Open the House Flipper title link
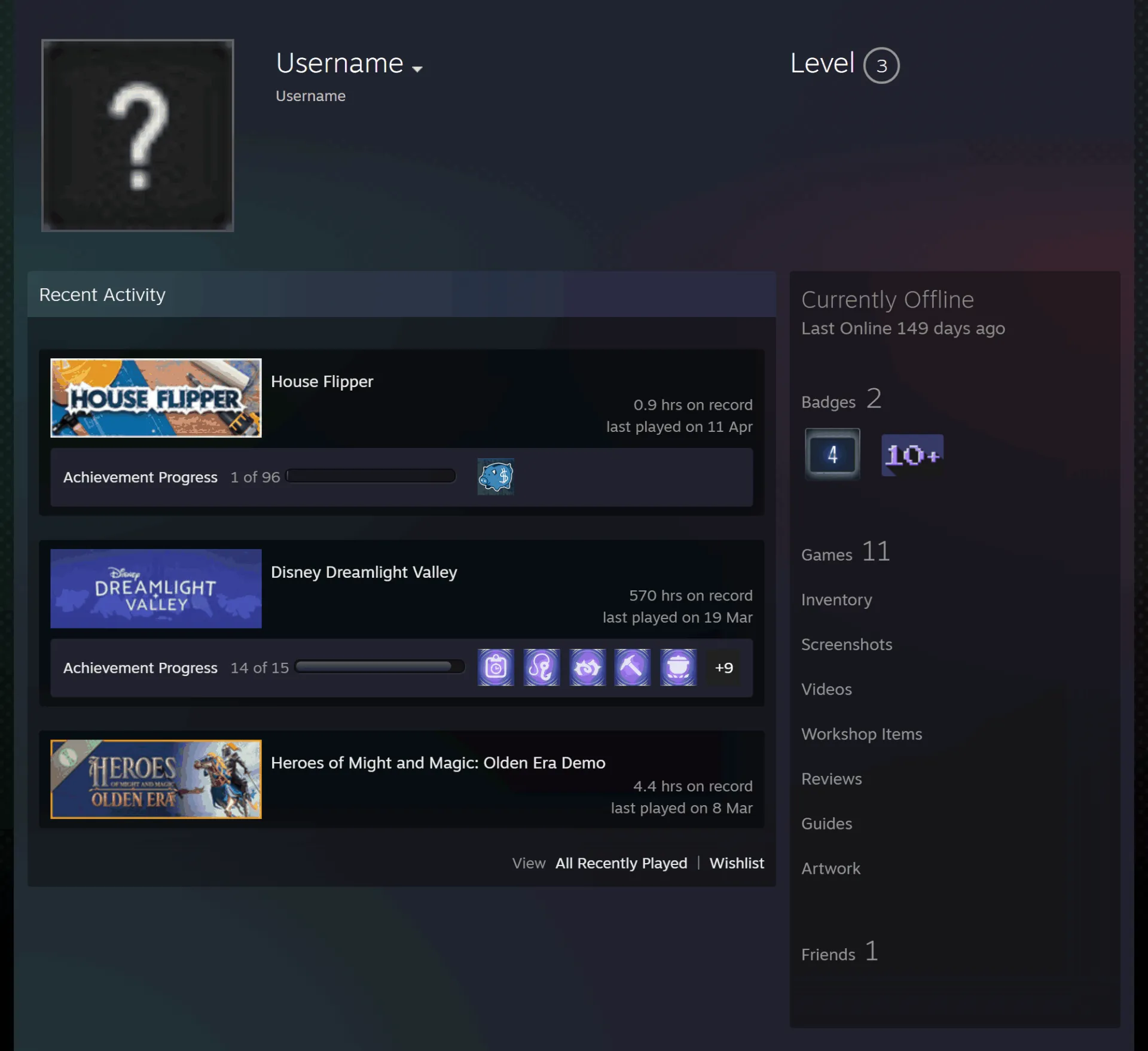This screenshot has height=1051, width=1148. (322, 382)
